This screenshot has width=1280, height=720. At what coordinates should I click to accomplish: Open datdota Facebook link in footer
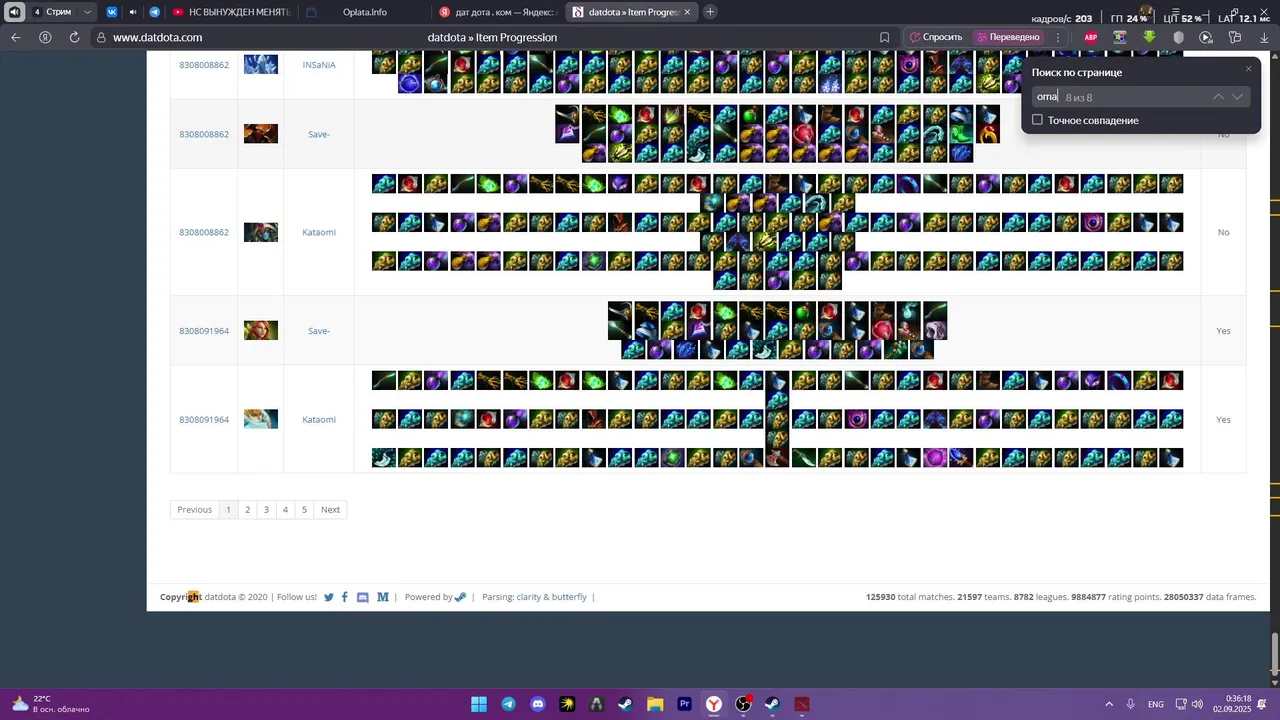[x=345, y=597]
